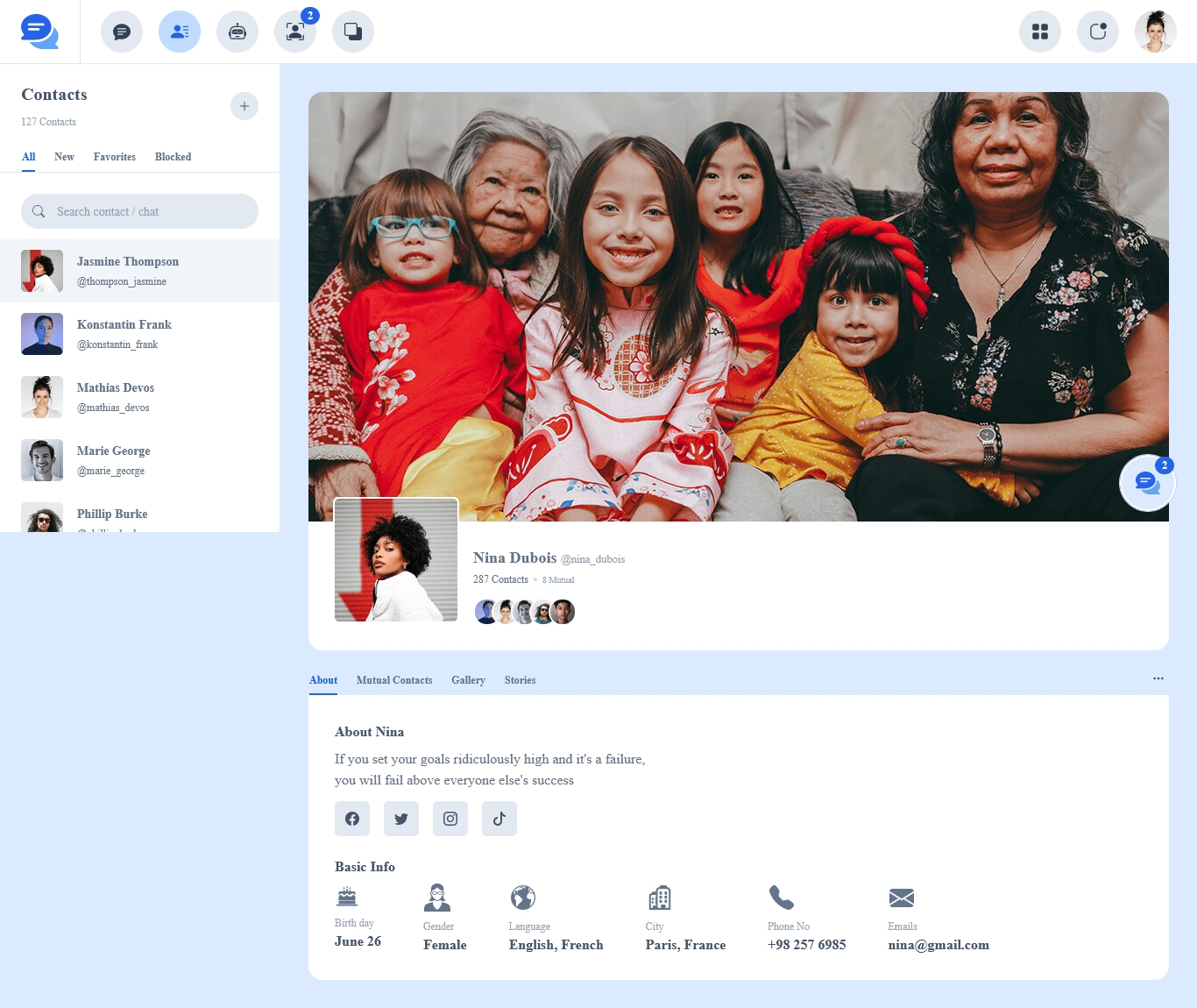The image size is (1197, 1008).
Task: Click the @nina_dubois handle
Action: [x=593, y=559]
